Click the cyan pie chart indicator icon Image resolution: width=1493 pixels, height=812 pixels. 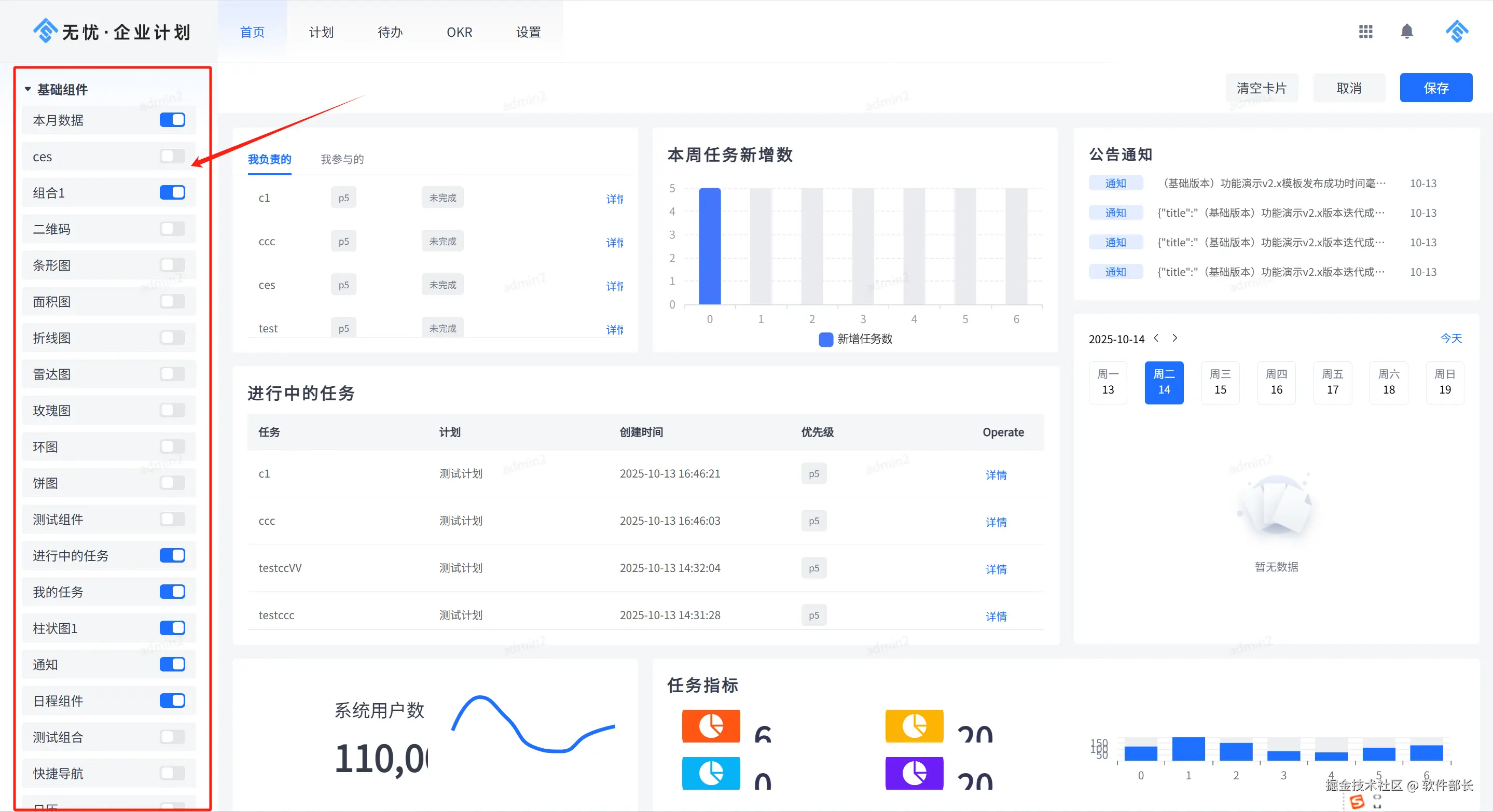tap(711, 773)
